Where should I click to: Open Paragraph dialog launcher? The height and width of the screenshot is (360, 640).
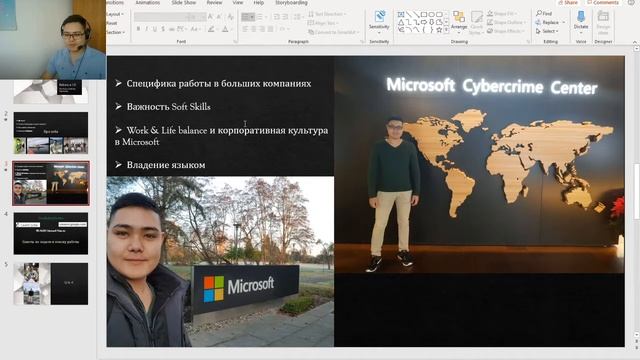[362, 42]
